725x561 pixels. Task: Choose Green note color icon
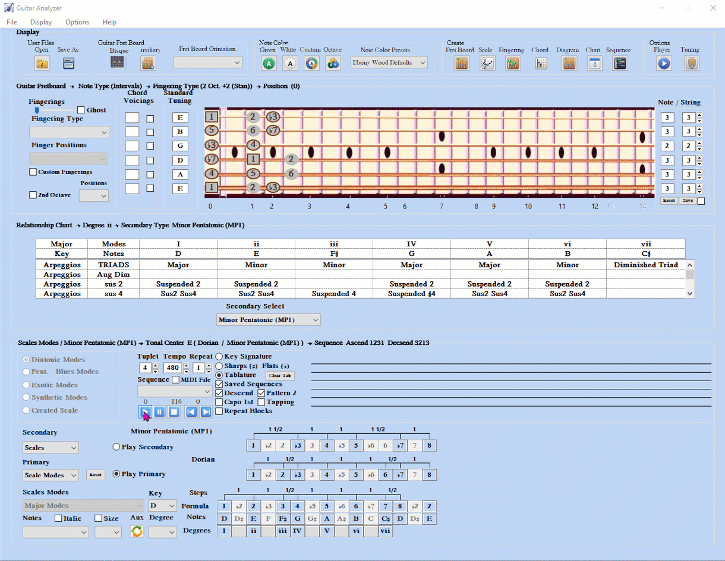(x=269, y=63)
